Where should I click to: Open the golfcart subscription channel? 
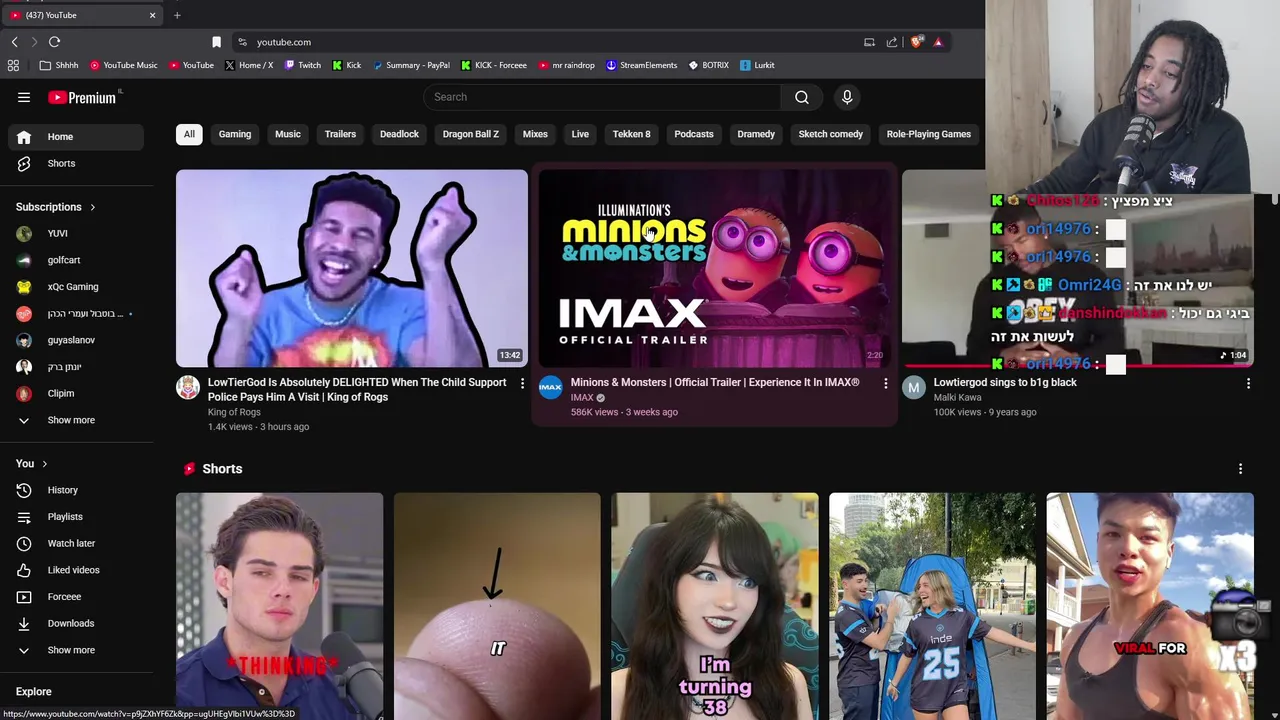click(x=76, y=260)
